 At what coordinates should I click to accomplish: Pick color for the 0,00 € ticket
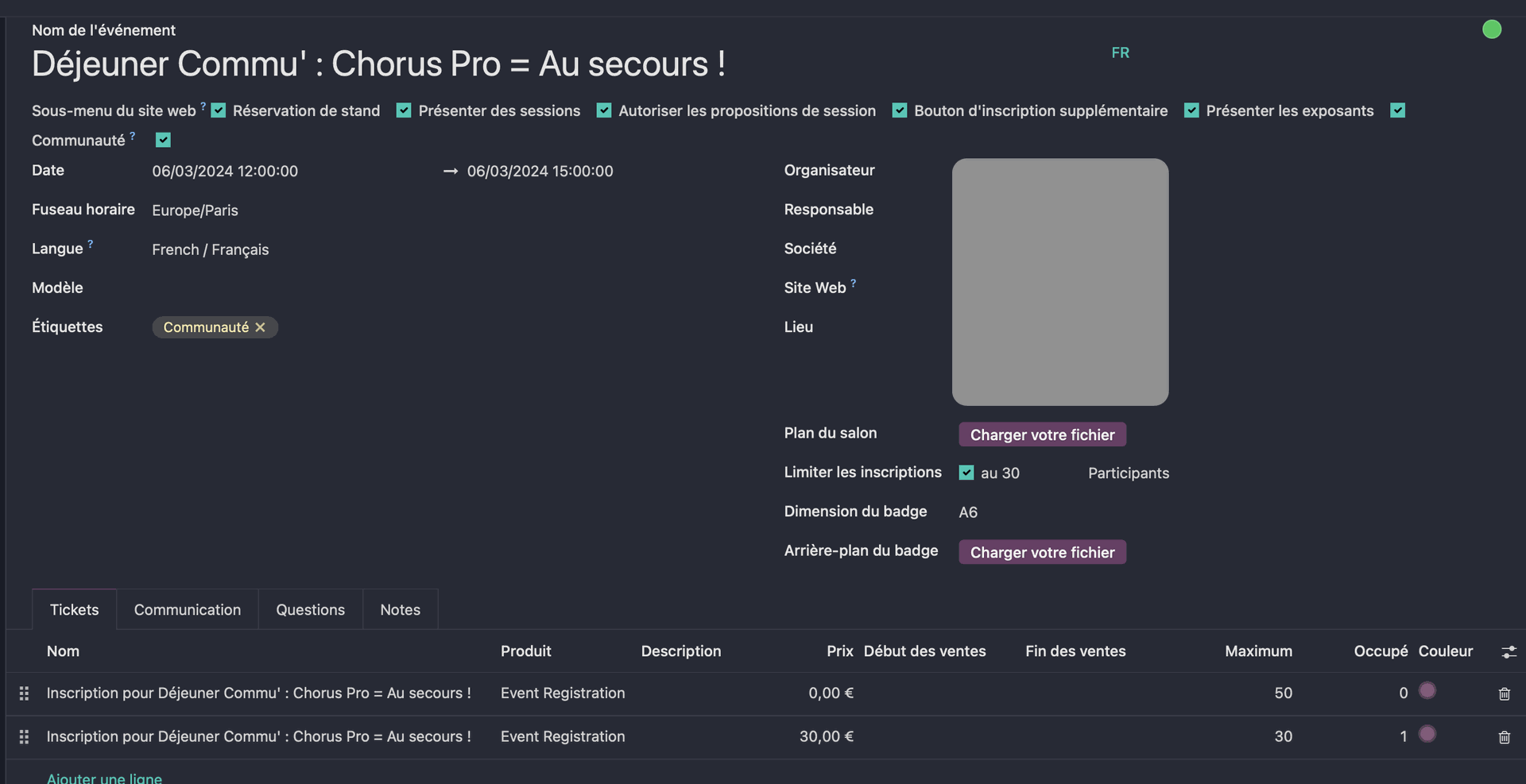click(1427, 690)
